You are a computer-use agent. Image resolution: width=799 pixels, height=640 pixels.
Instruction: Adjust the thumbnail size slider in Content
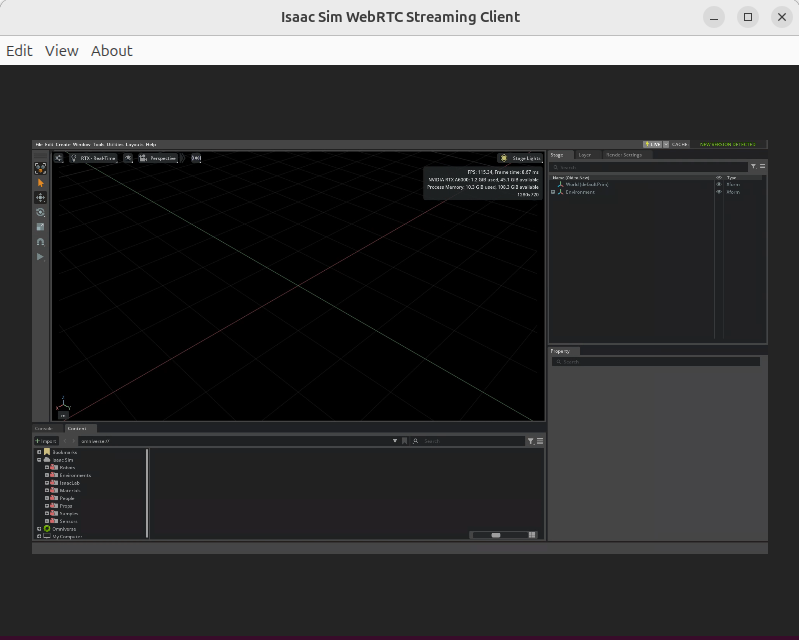click(497, 535)
